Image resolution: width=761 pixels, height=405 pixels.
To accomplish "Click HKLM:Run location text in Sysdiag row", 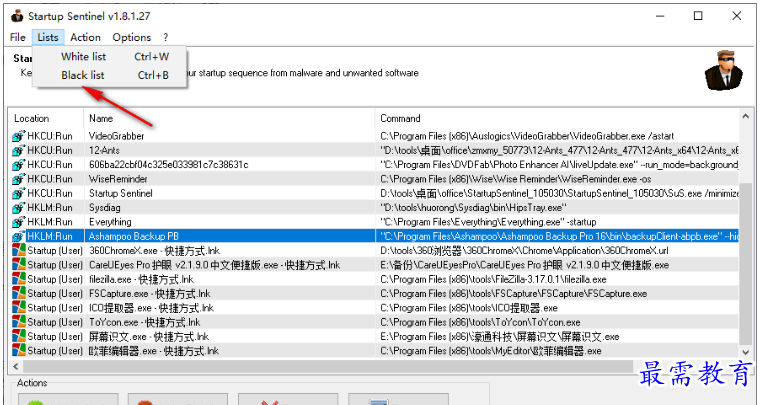I will click(x=50, y=208).
